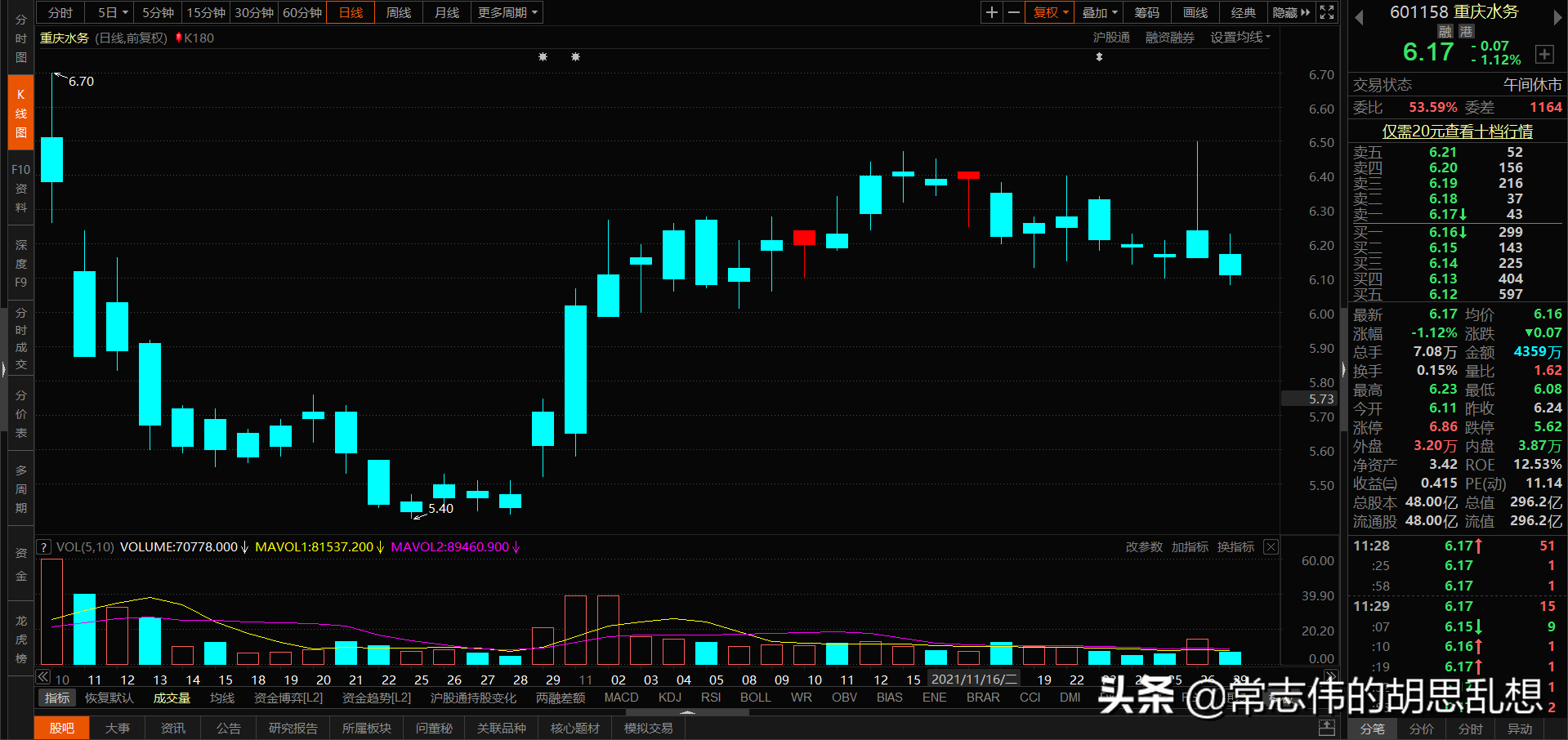Switch to the 股吧 tab
The width and height of the screenshot is (1568, 740).
point(61,728)
